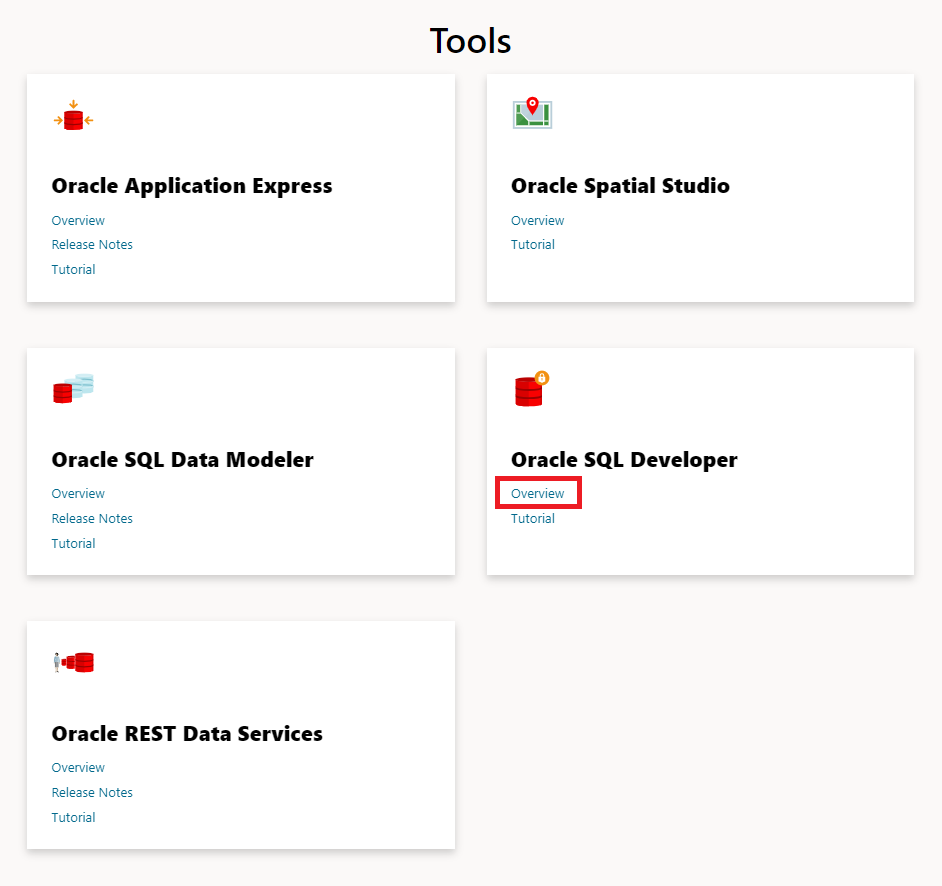Click the Oracle REST Data Services icon

click(x=73, y=663)
